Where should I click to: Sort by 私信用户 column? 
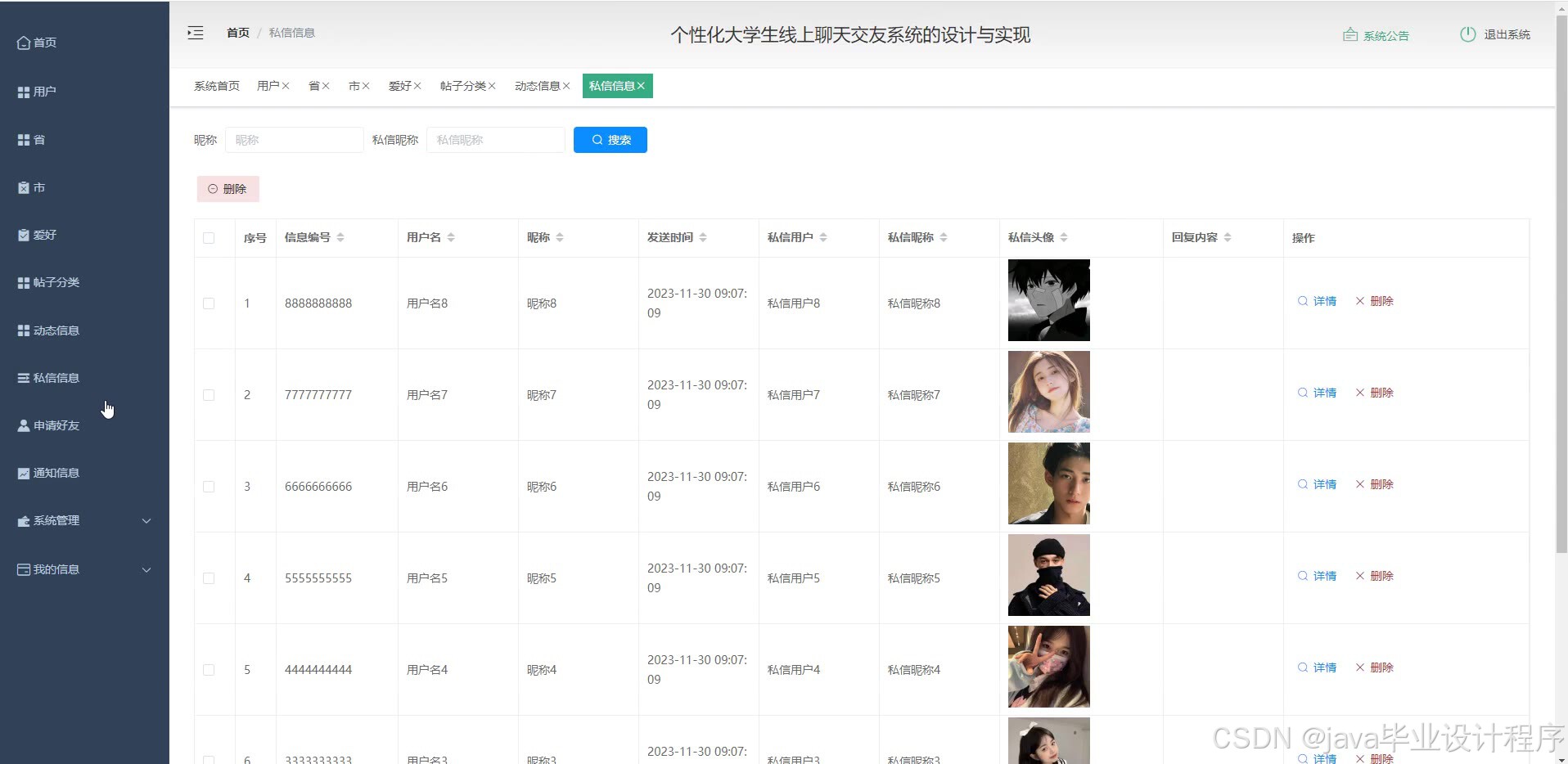pyautogui.click(x=823, y=237)
